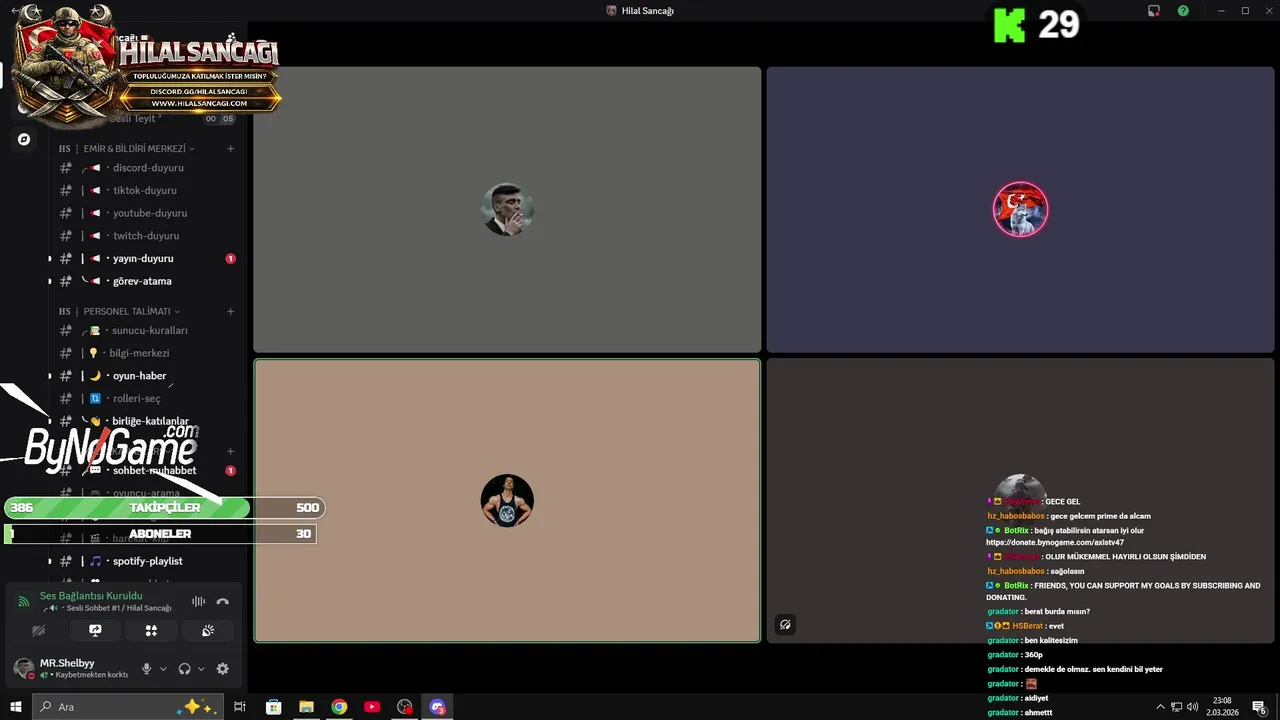1280x720 pixels.
Task: Open the YouTube app on the taskbar
Action: pos(372,707)
